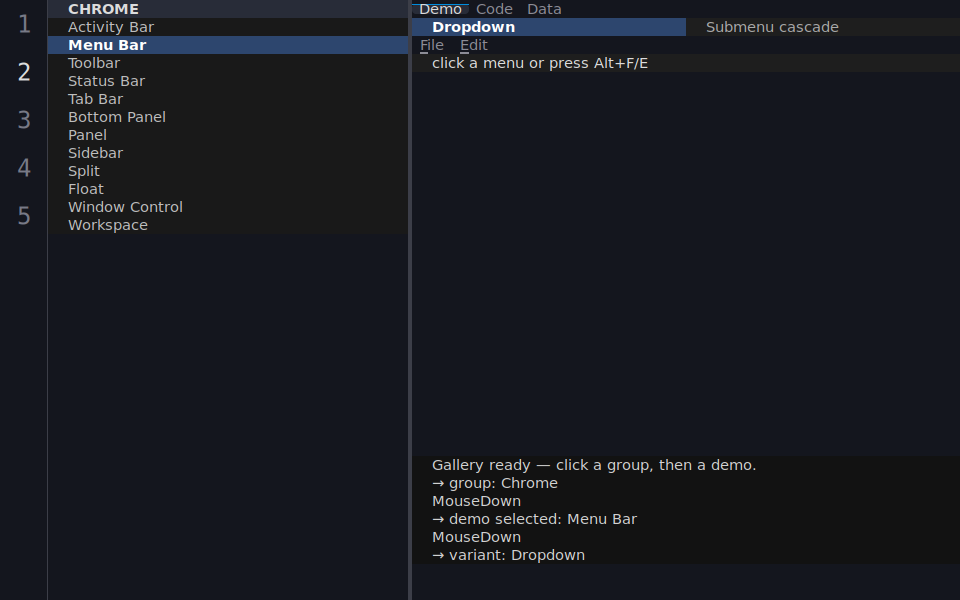
Task: Open the Edit menu
Action: coord(473,45)
